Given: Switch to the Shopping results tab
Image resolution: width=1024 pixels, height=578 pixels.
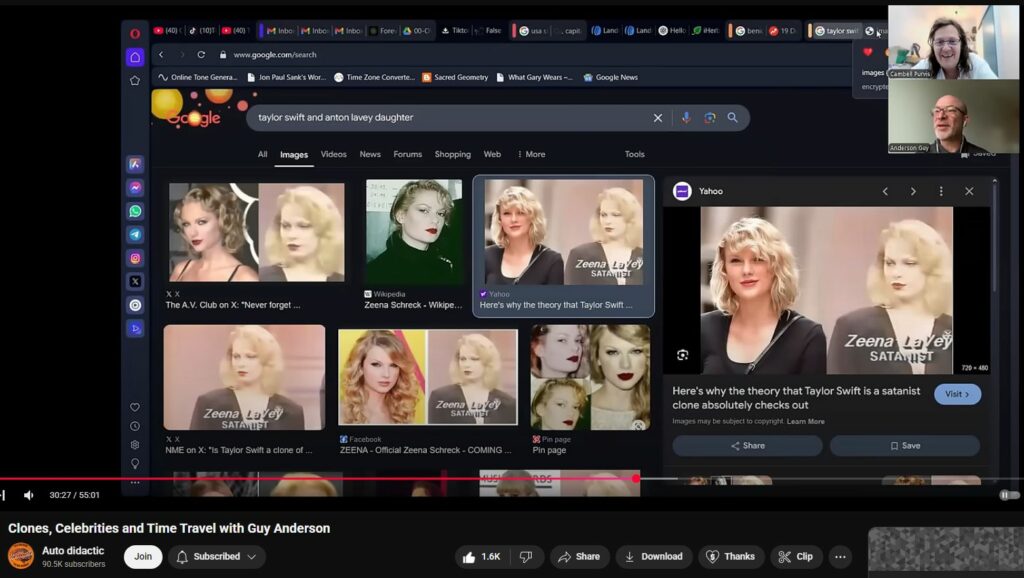Looking at the screenshot, I should pos(453,154).
